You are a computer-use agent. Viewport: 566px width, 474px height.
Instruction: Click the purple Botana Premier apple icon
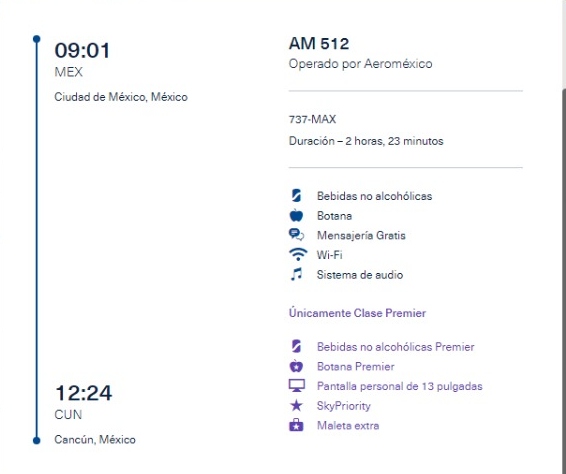coord(296,366)
